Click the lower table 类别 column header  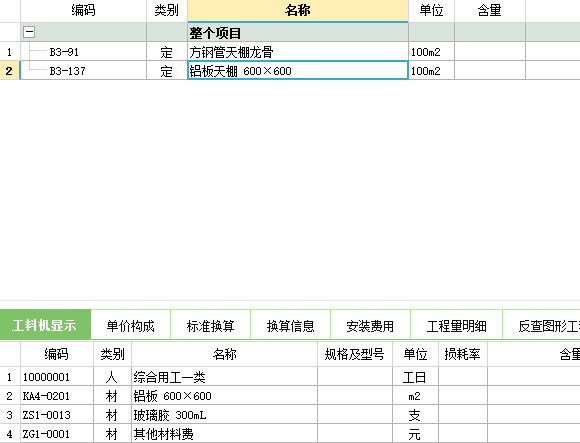[x=112, y=354]
